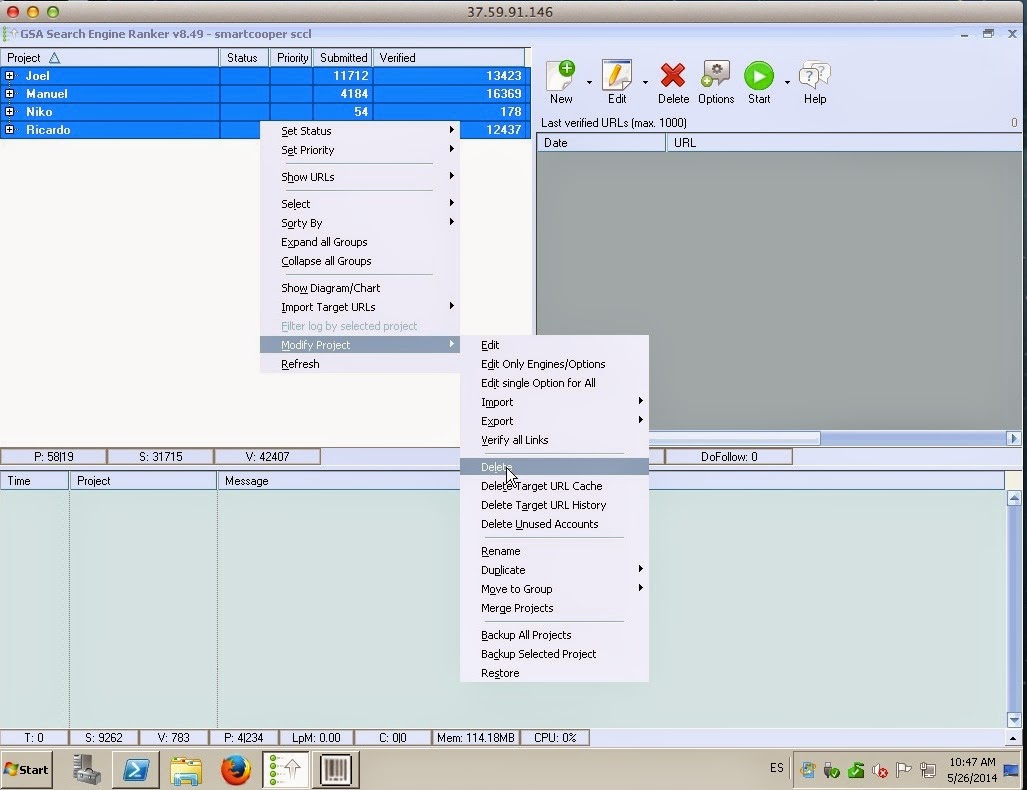Sort by the Project column header
This screenshot has width=1027, height=790.
109,58
